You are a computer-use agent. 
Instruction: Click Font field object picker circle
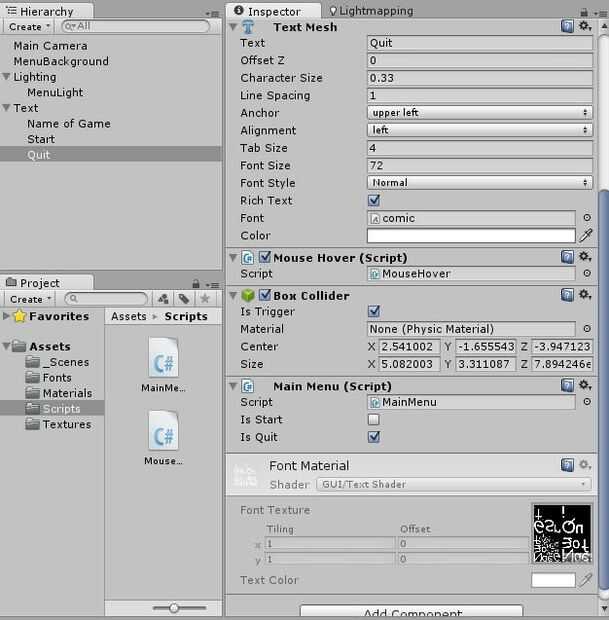[587, 217]
